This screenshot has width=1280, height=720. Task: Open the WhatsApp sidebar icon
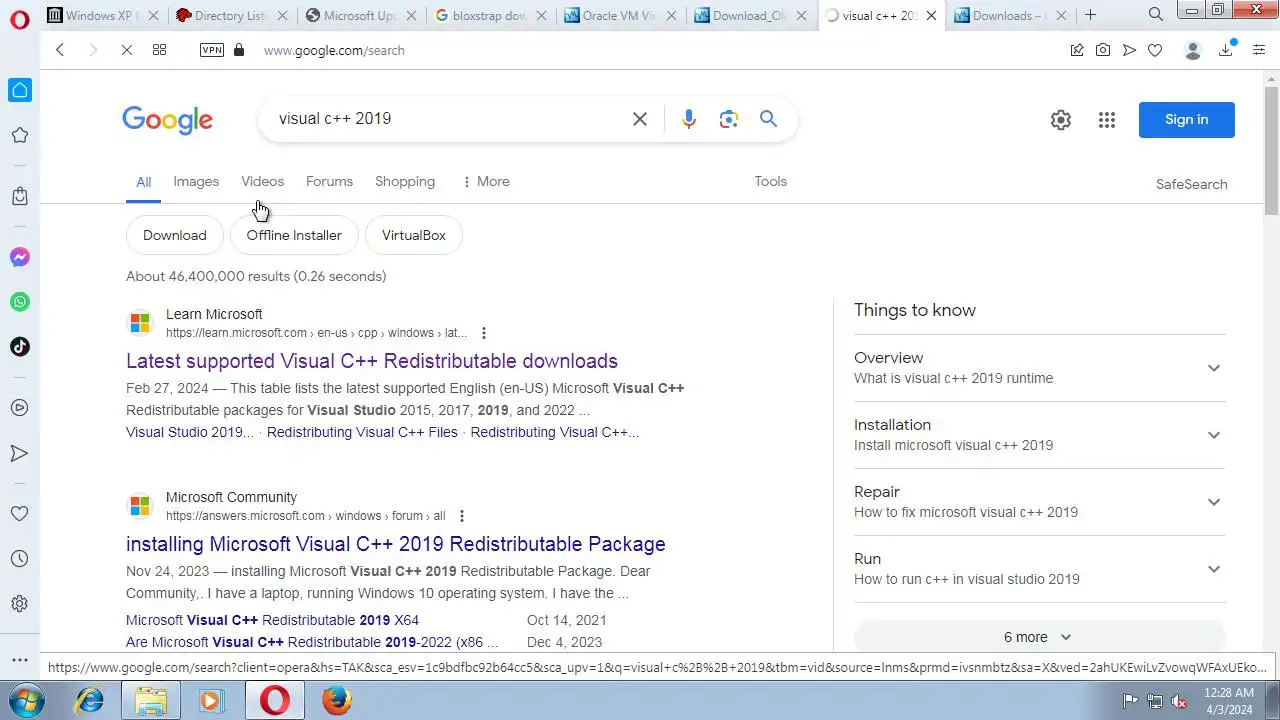click(x=20, y=302)
